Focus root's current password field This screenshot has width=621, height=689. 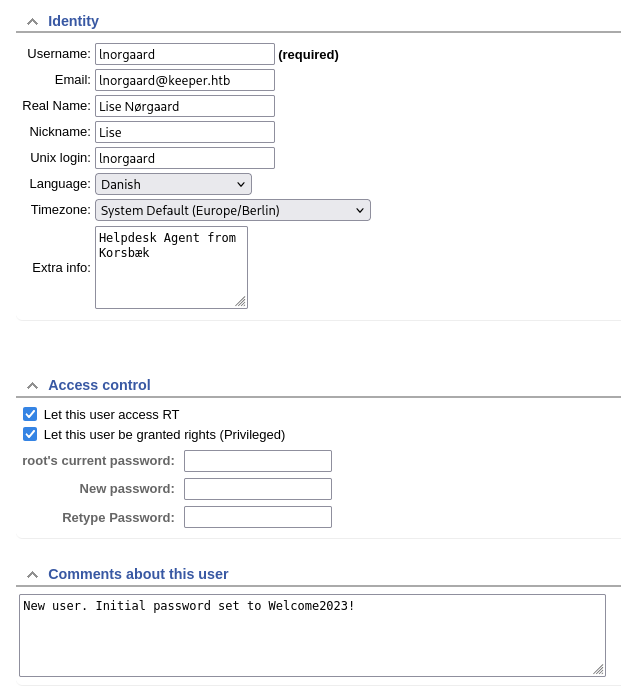pos(257,461)
